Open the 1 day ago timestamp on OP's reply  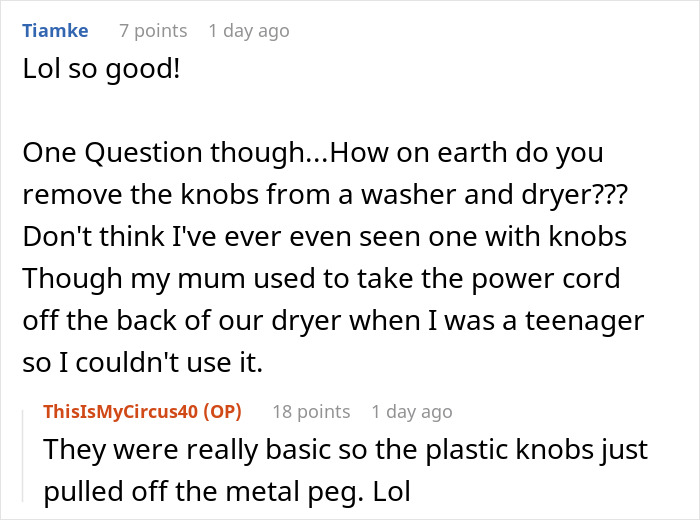click(x=412, y=412)
